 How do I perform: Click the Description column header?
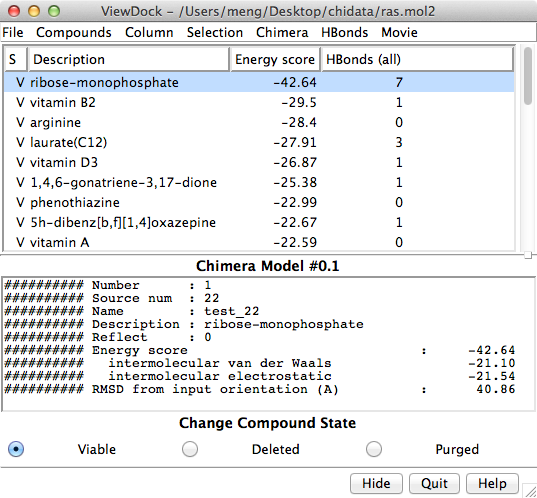pos(129,59)
